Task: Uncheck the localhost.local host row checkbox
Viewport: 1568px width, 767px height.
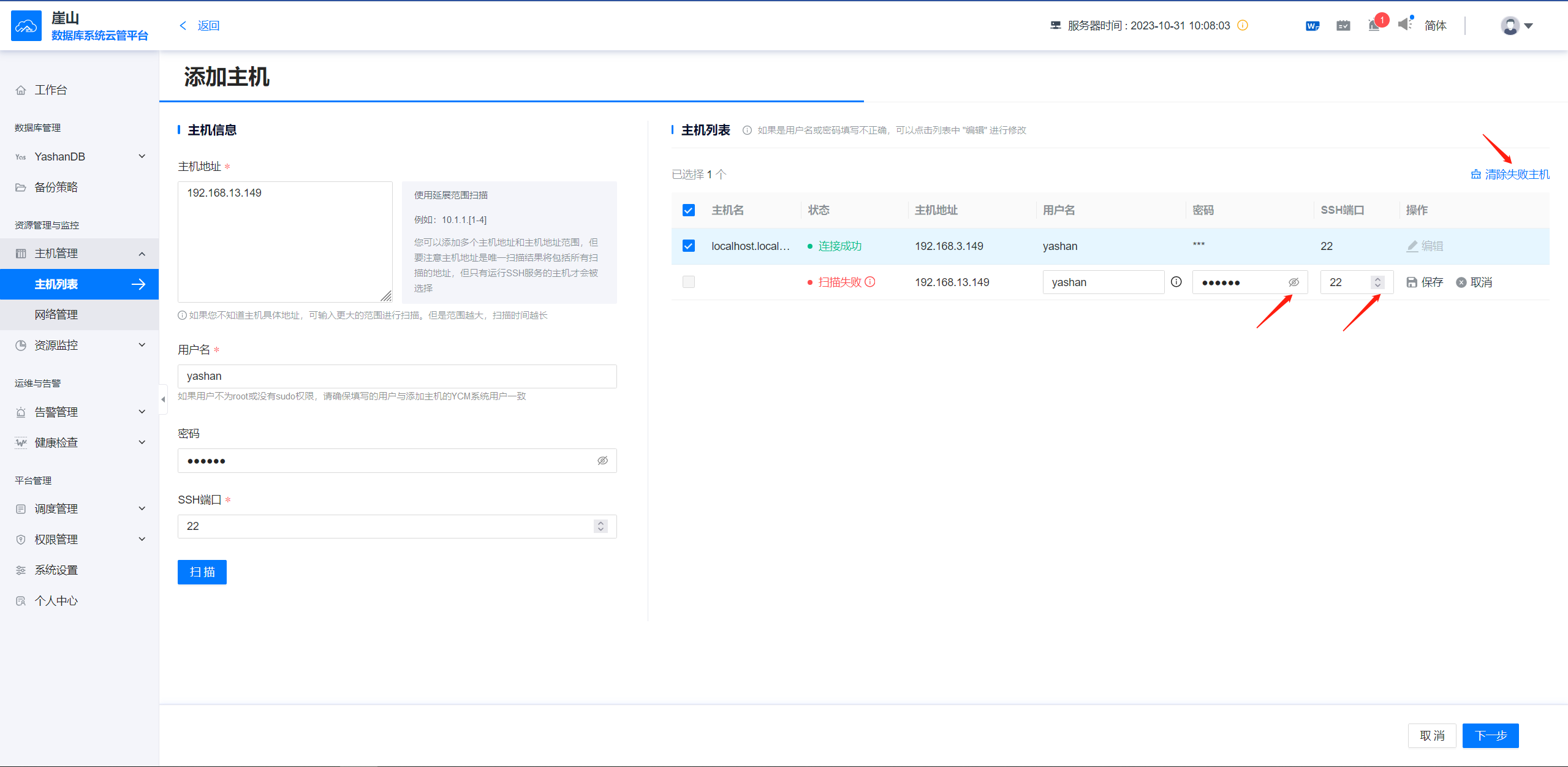Action: [689, 246]
